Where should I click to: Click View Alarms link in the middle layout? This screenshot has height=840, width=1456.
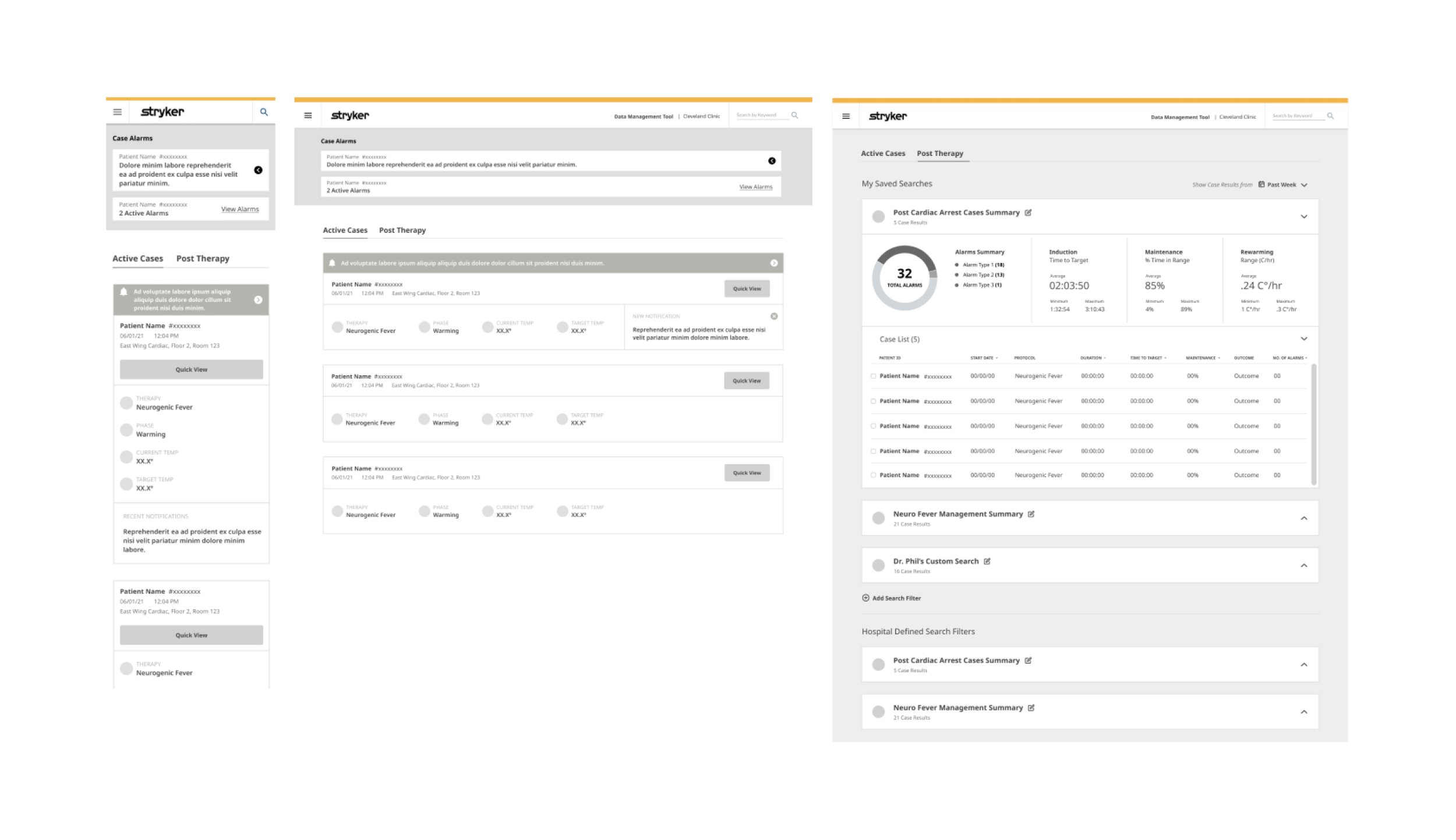(755, 187)
